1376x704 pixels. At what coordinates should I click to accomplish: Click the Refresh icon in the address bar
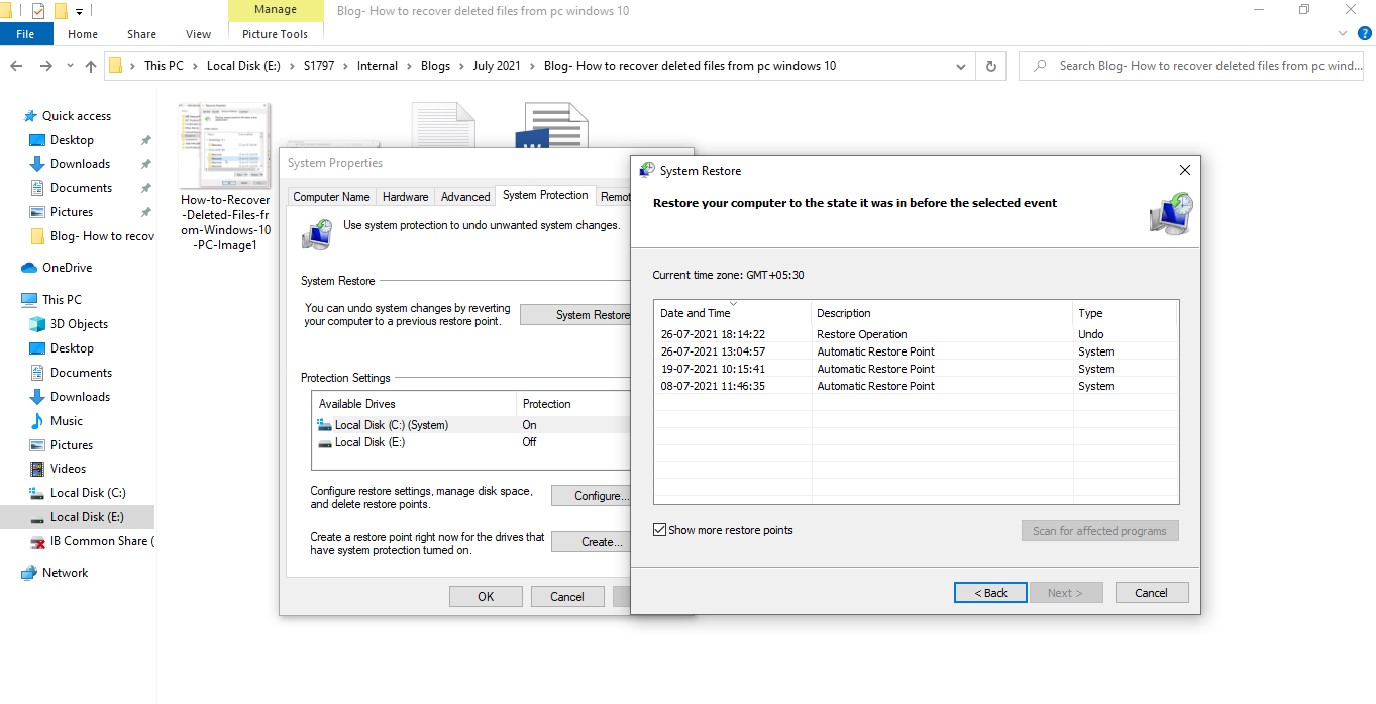[990, 65]
